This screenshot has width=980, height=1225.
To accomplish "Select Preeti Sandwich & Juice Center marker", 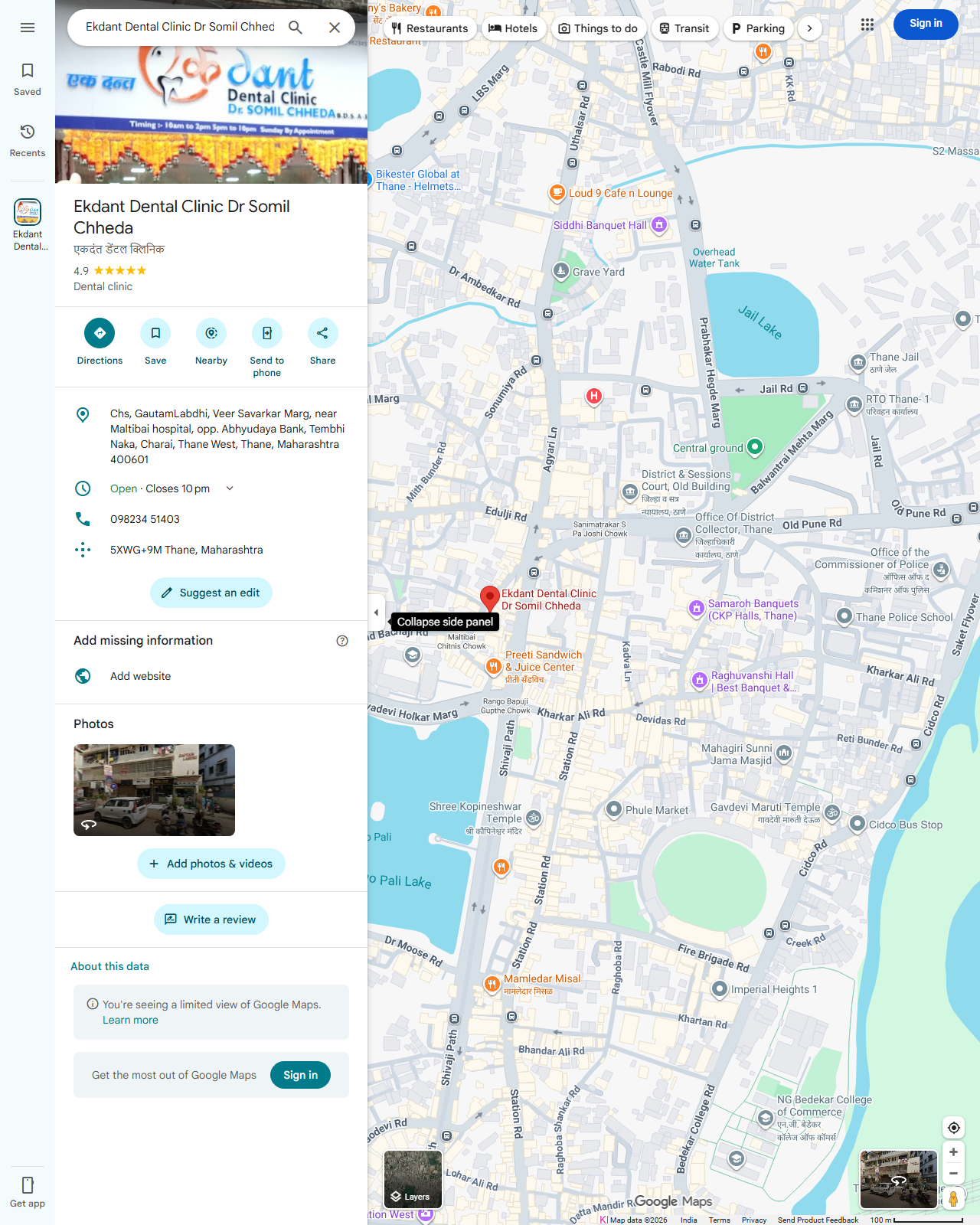I will tap(494, 667).
